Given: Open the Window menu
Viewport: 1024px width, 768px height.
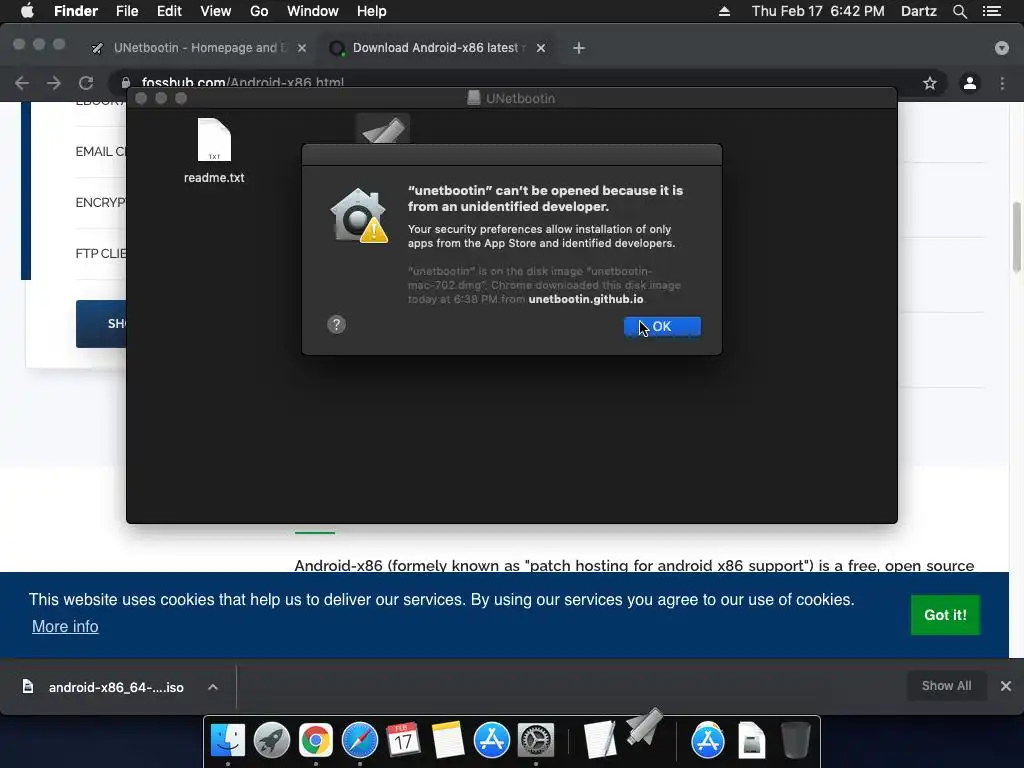Looking at the screenshot, I should (313, 11).
